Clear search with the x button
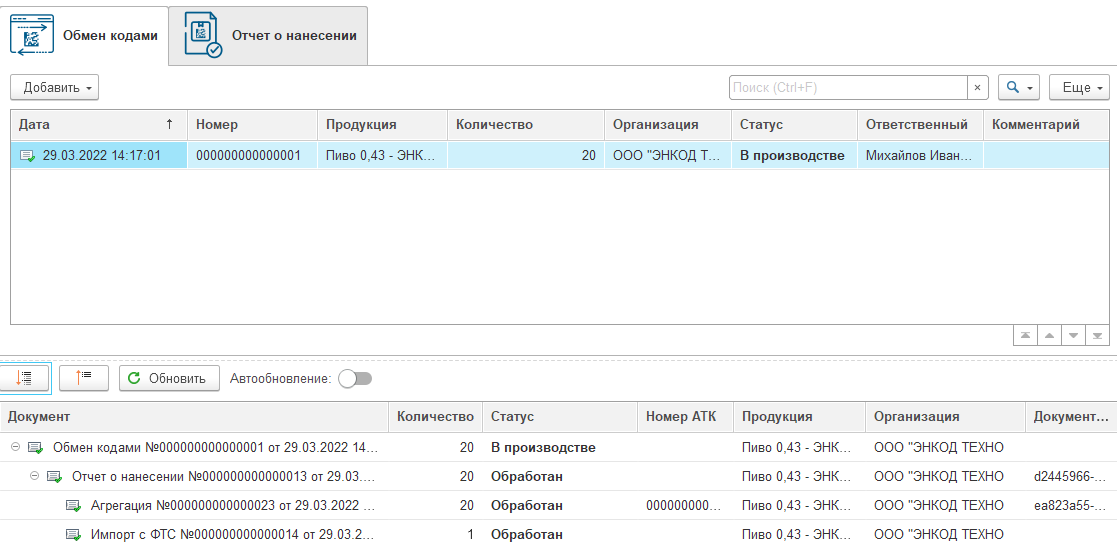 pos(978,87)
